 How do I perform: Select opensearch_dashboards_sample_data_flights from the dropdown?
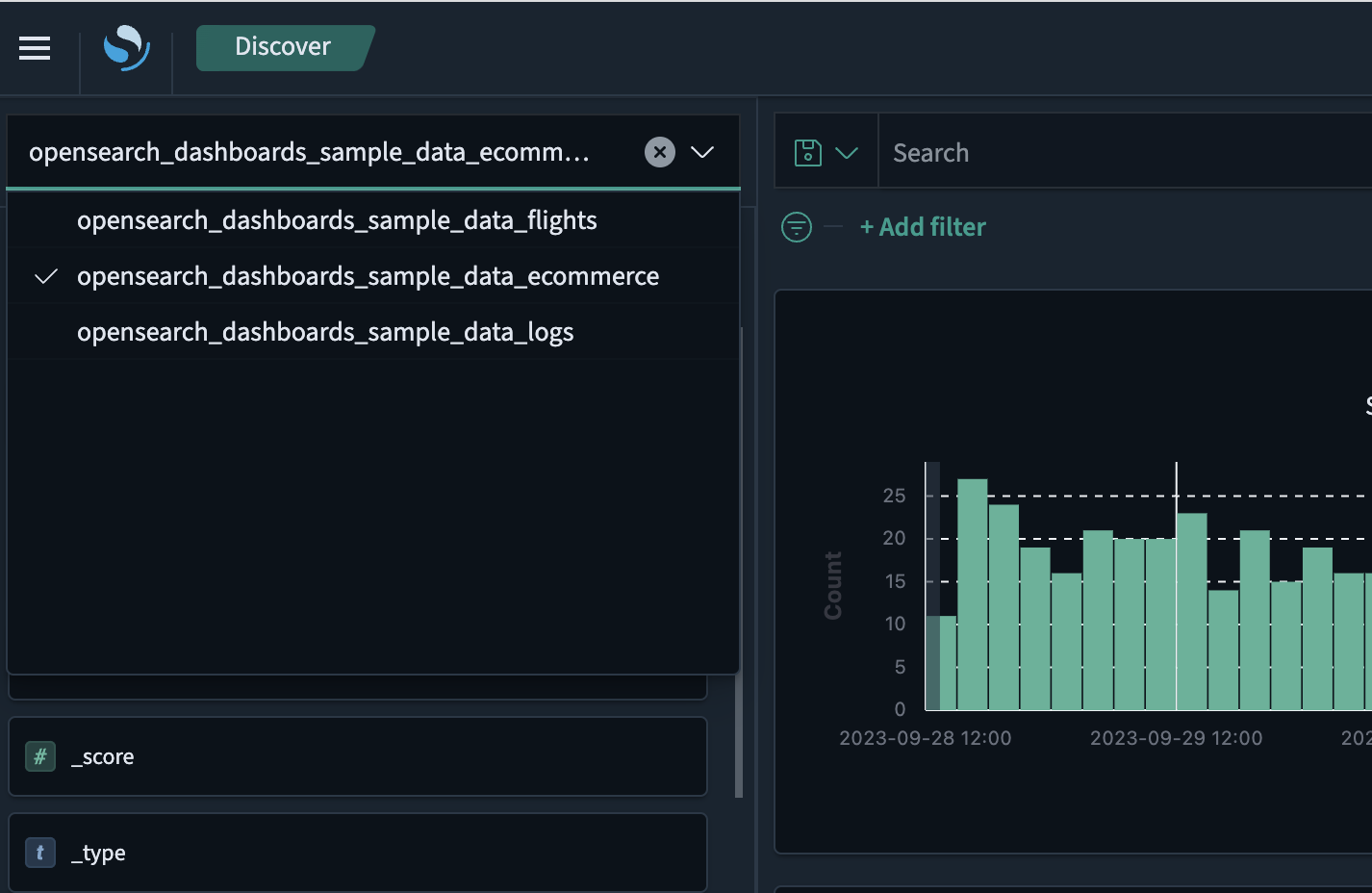(337, 219)
